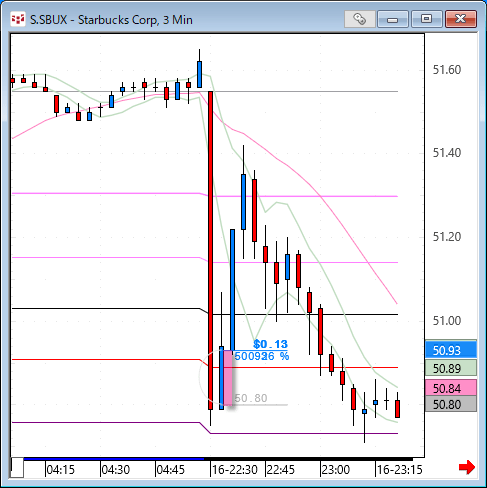
Task: Click the chart window logo icon
Action: click(x=17, y=19)
